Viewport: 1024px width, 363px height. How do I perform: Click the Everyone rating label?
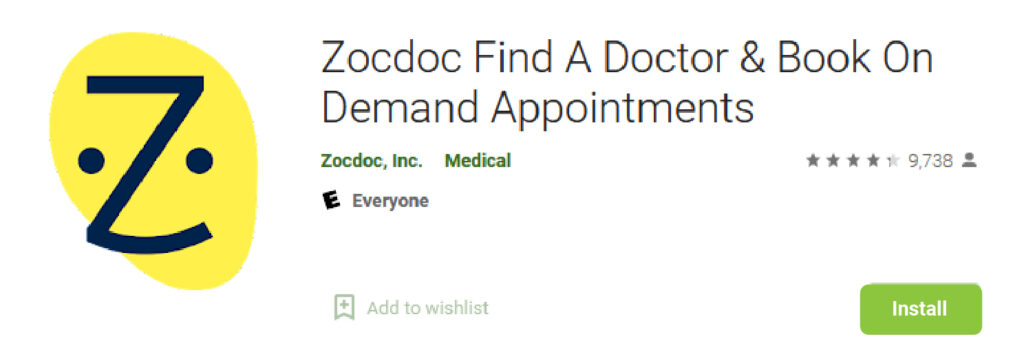[391, 201]
